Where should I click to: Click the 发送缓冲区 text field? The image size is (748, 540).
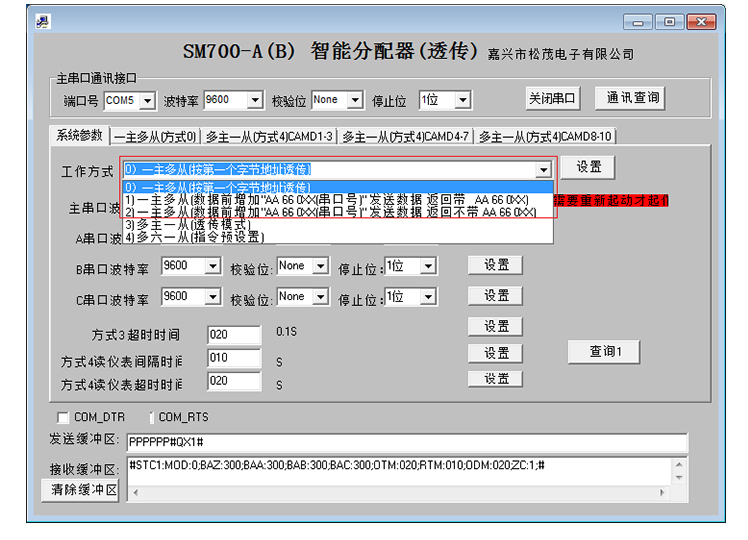pos(406,443)
